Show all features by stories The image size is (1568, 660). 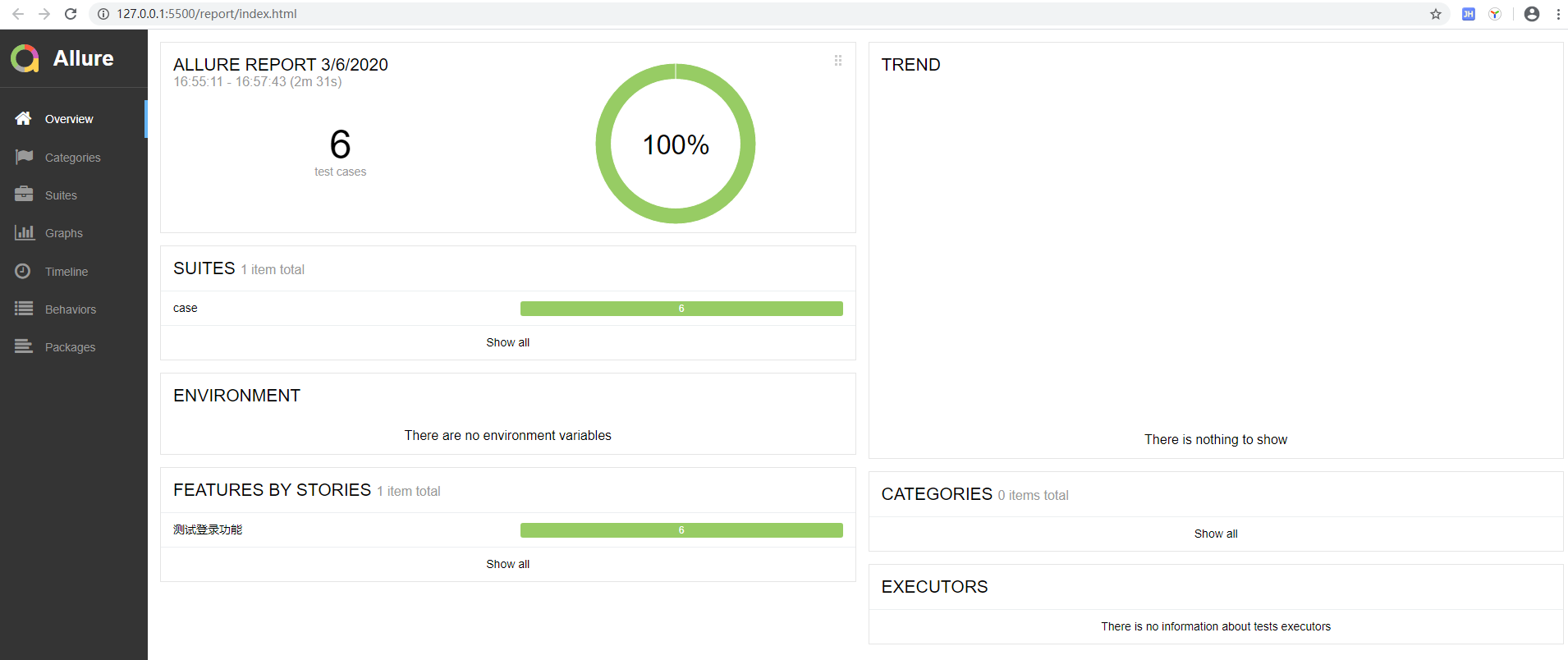pyautogui.click(x=507, y=564)
